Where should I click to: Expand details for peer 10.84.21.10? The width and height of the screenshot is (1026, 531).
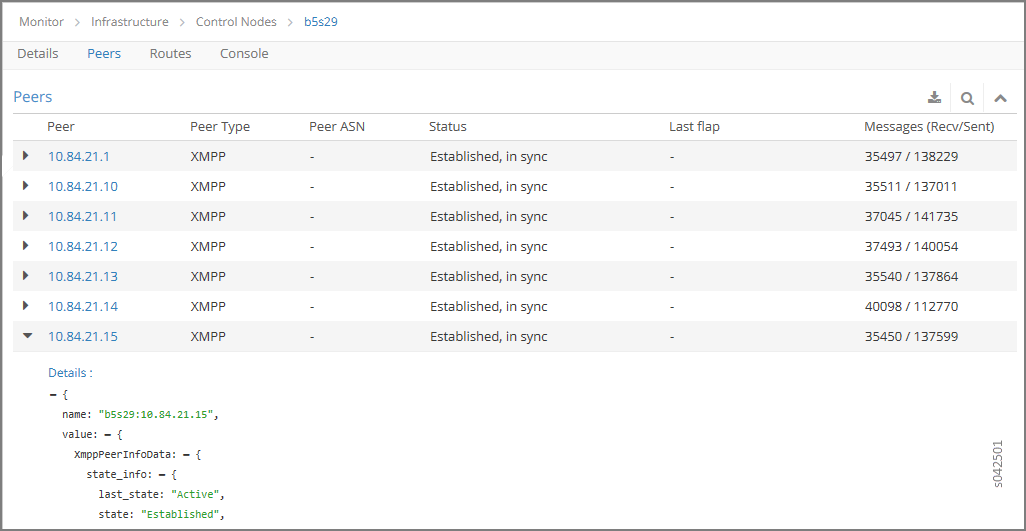(x=26, y=186)
